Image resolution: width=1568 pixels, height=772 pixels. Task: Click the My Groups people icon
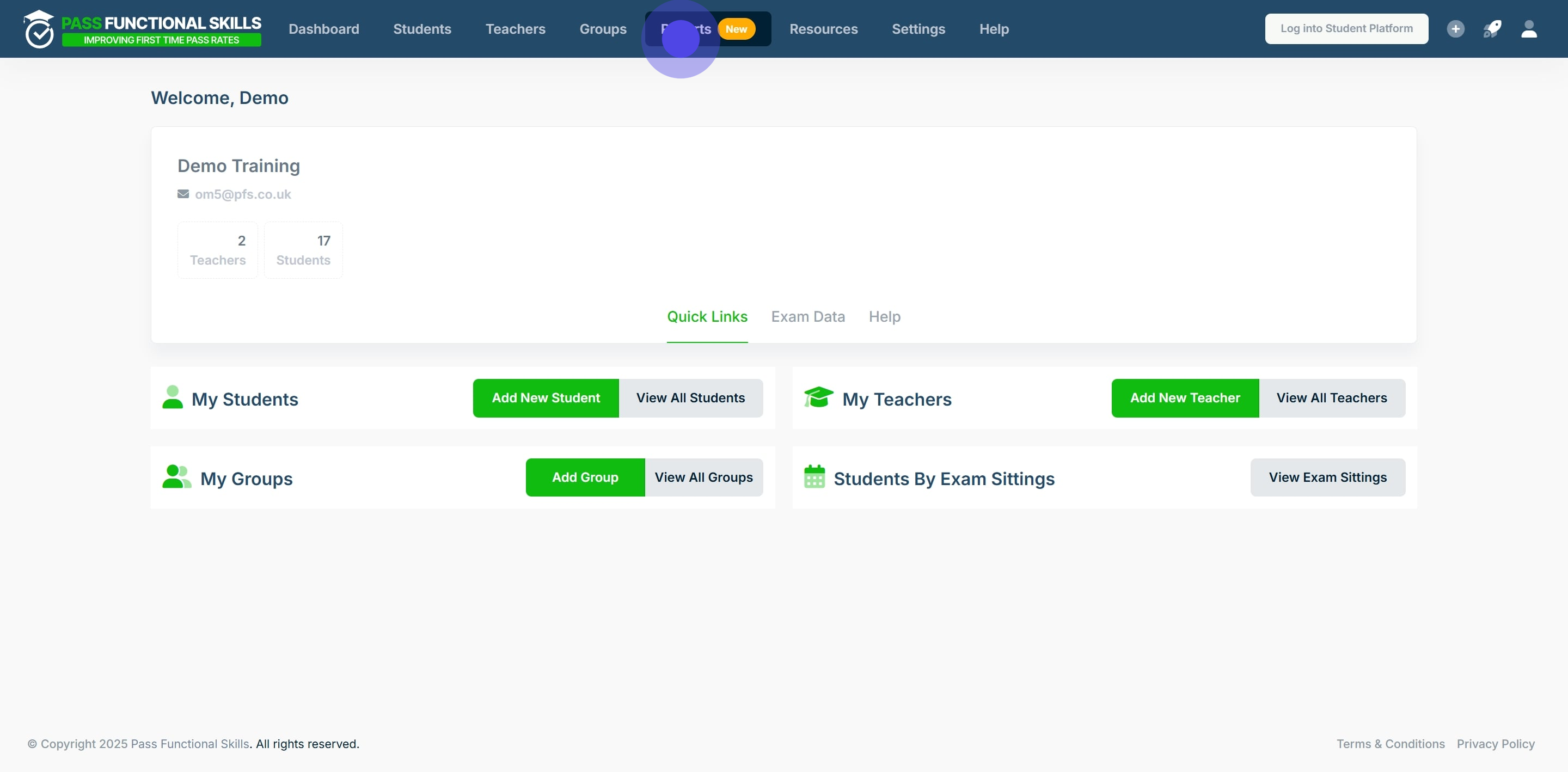(x=176, y=477)
